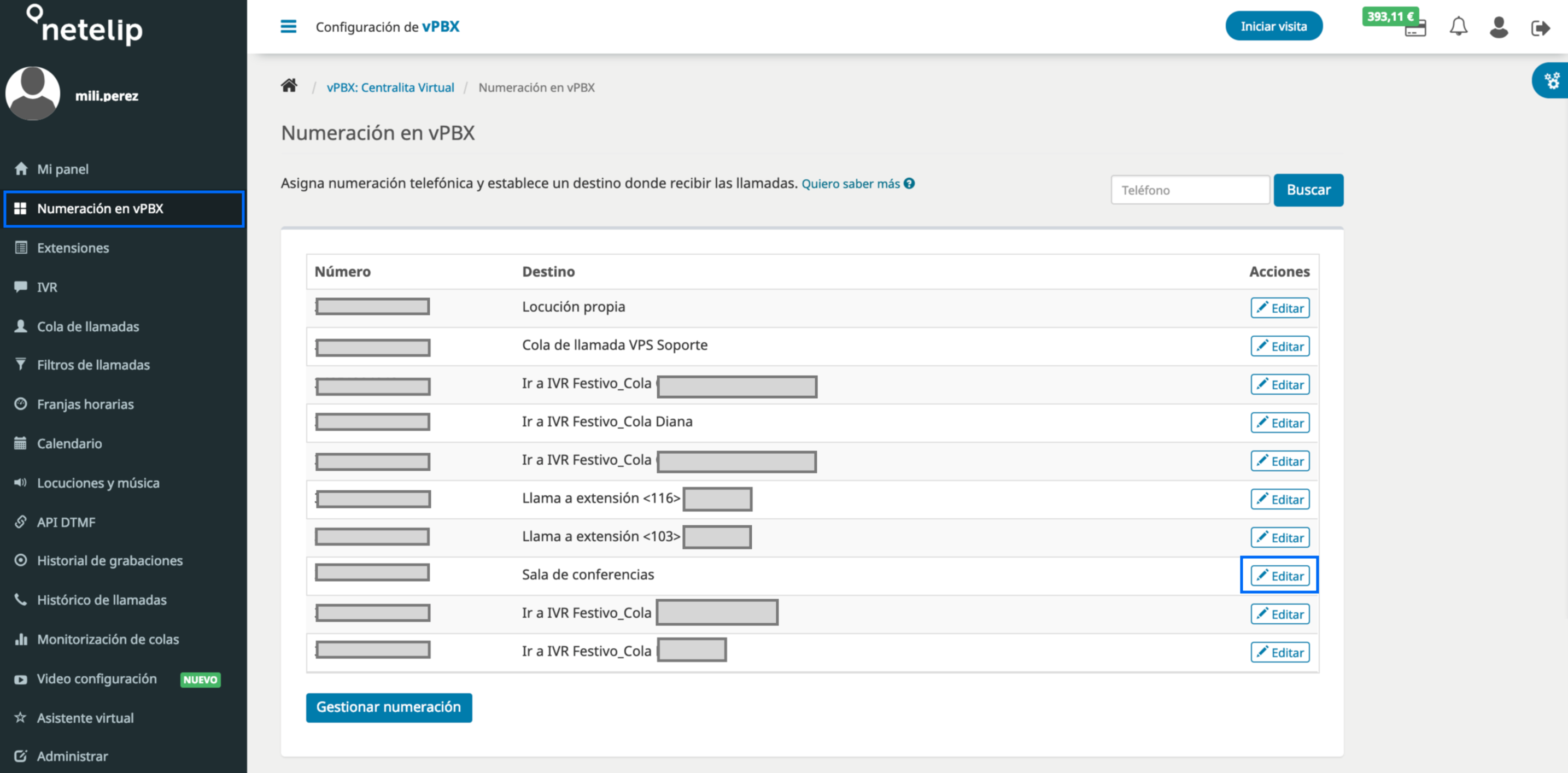Click the mili.perez avatar image
The image size is (1568, 773).
[x=33, y=93]
